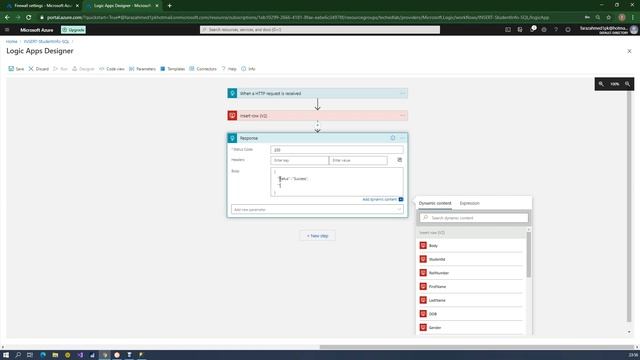Image resolution: width=640 pixels, height=360 pixels.
Task: Open a new browser tab
Action: pyautogui.click(x=169, y=6)
